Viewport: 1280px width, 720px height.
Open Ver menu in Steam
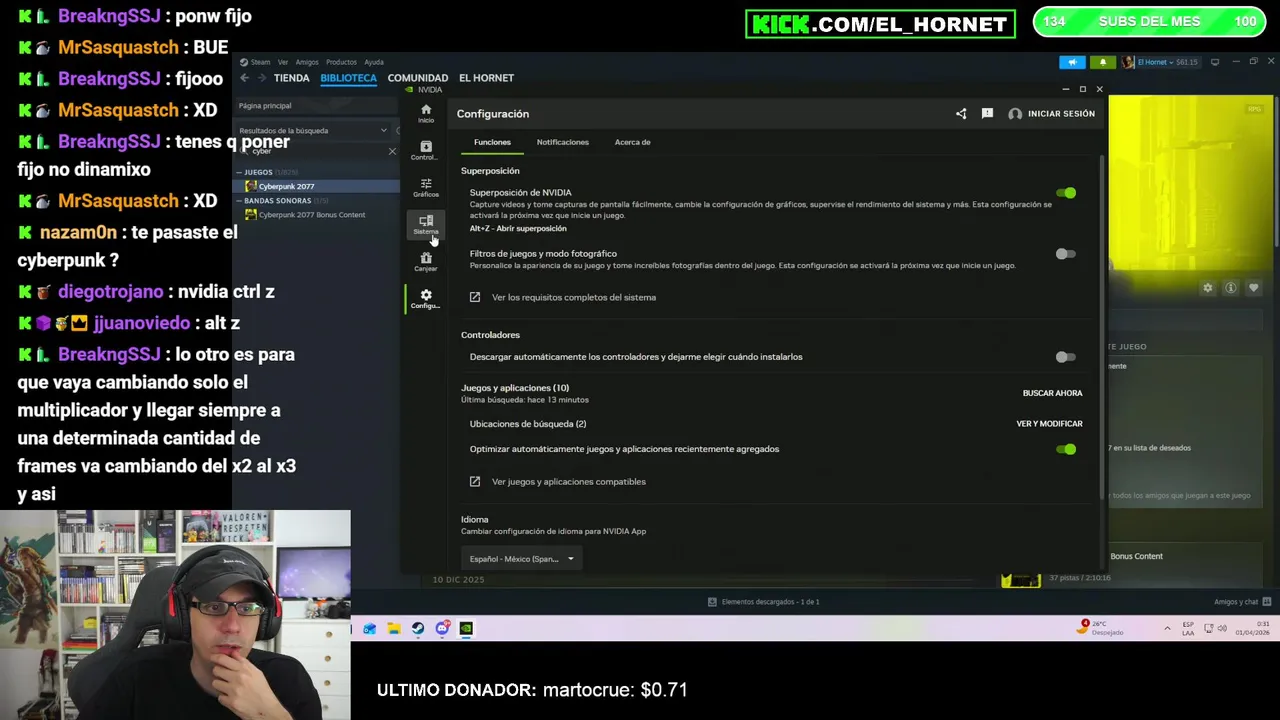click(x=283, y=62)
